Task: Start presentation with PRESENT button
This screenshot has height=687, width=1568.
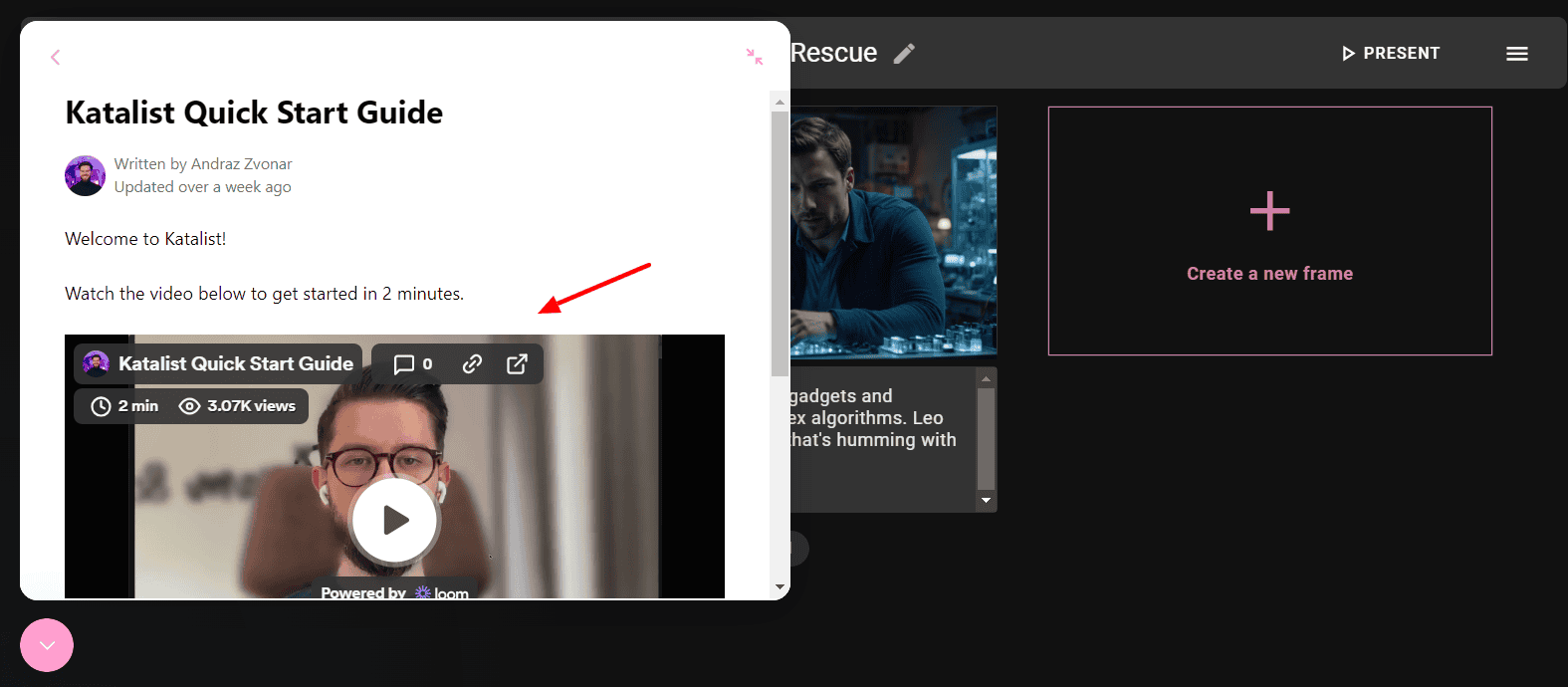Action: click(x=1391, y=54)
